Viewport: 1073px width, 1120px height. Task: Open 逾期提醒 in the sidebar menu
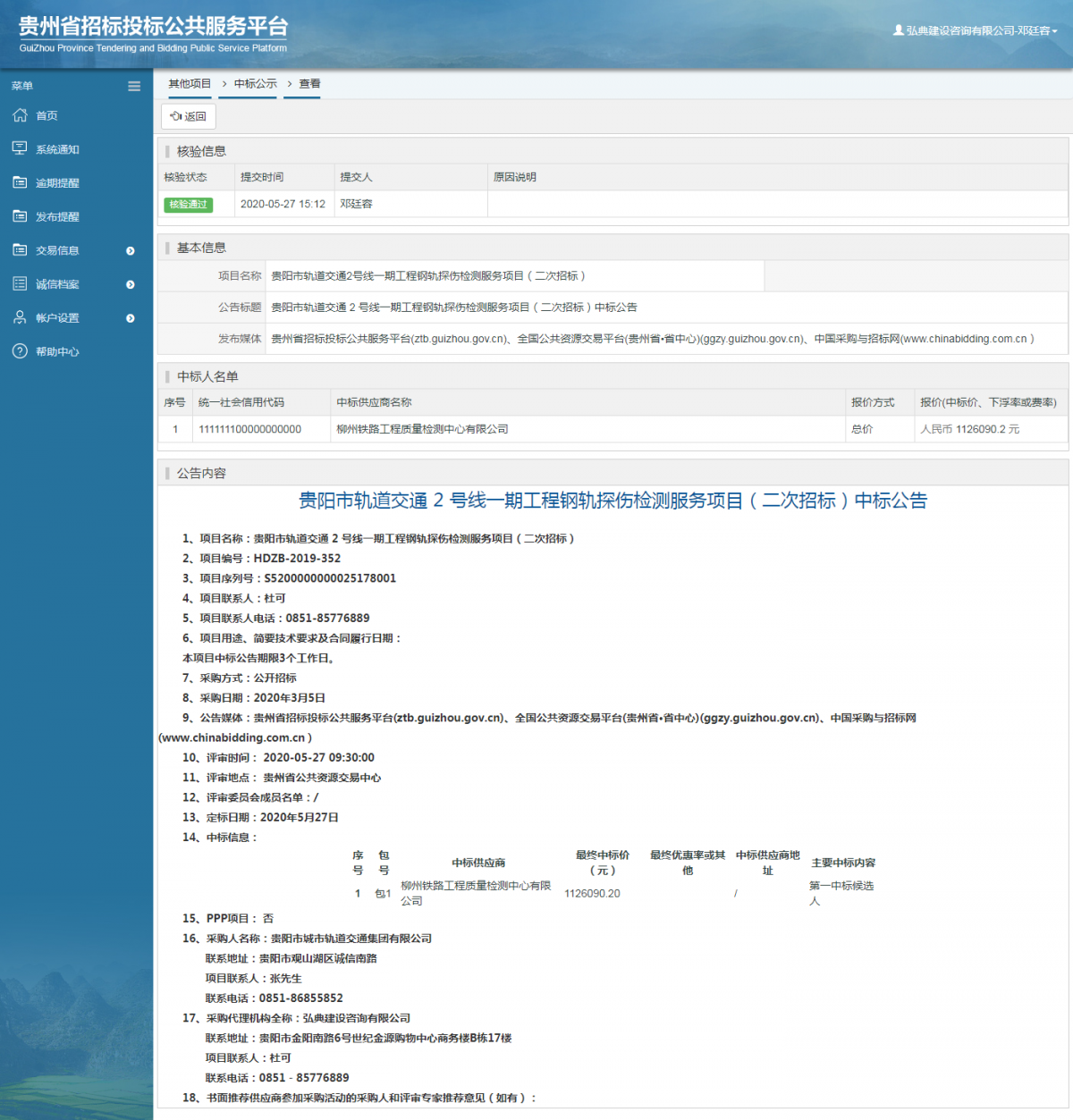pos(57,183)
